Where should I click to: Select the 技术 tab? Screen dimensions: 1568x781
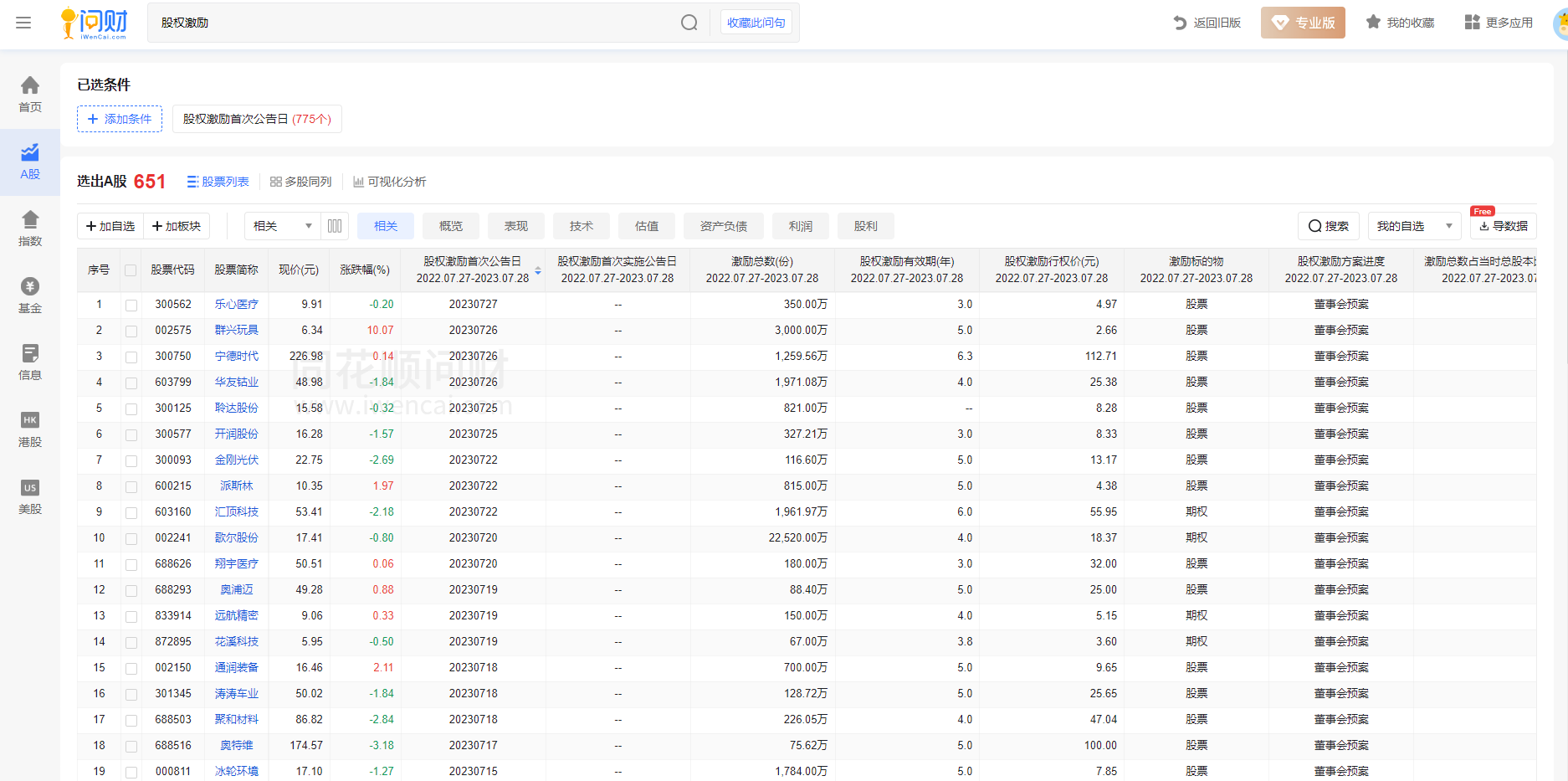(582, 226)
